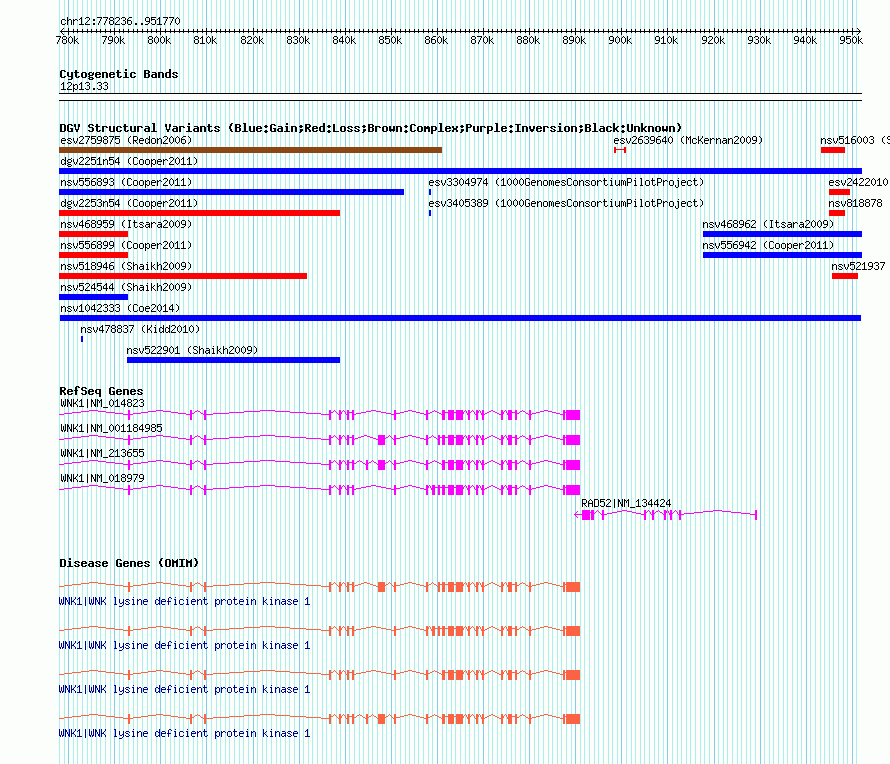
Task: Click blue nsv468962 Itsara2009 gain bar
Action: [782, 234]
